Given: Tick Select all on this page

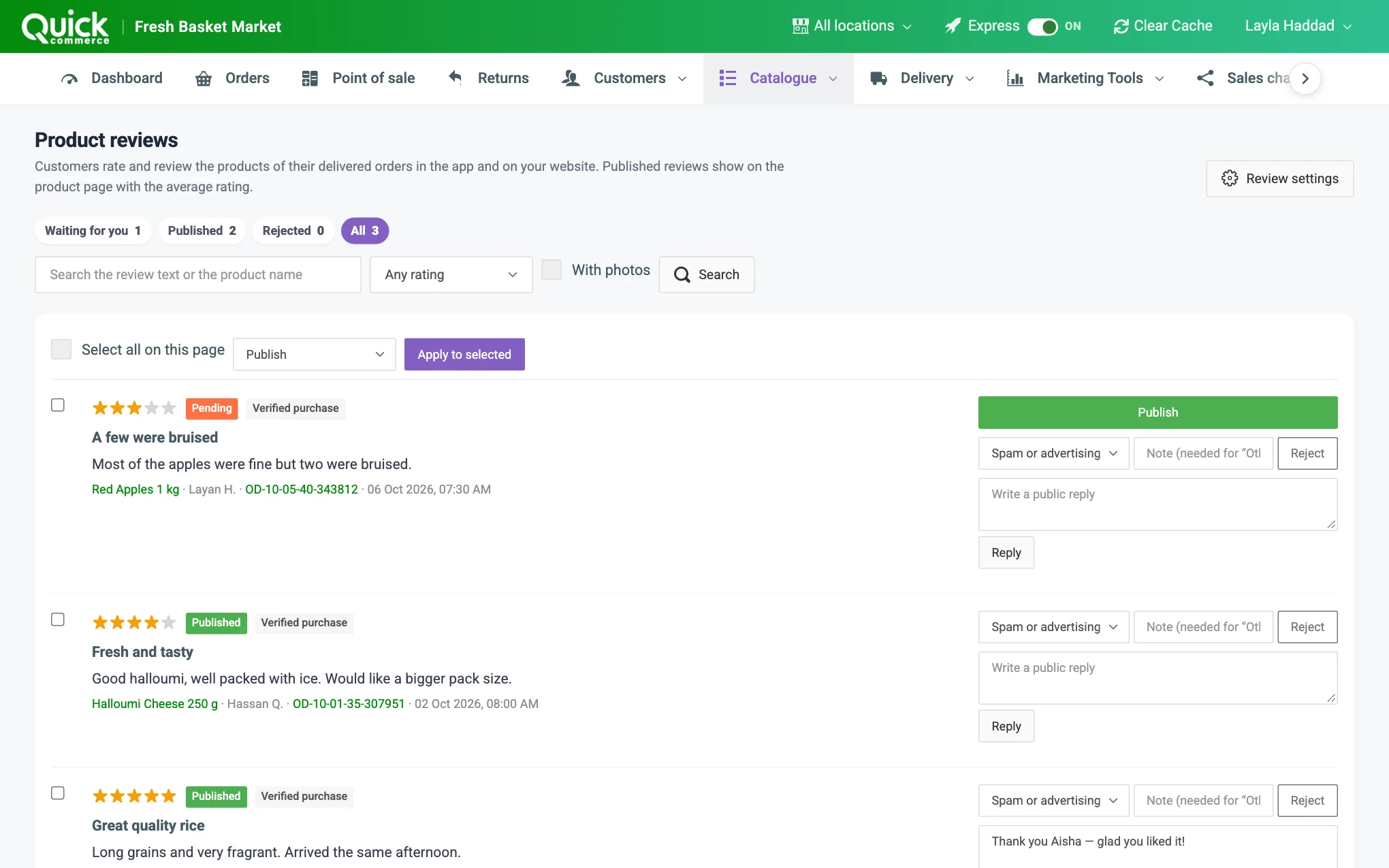Looking at the screenshot, I should [61, 349].
